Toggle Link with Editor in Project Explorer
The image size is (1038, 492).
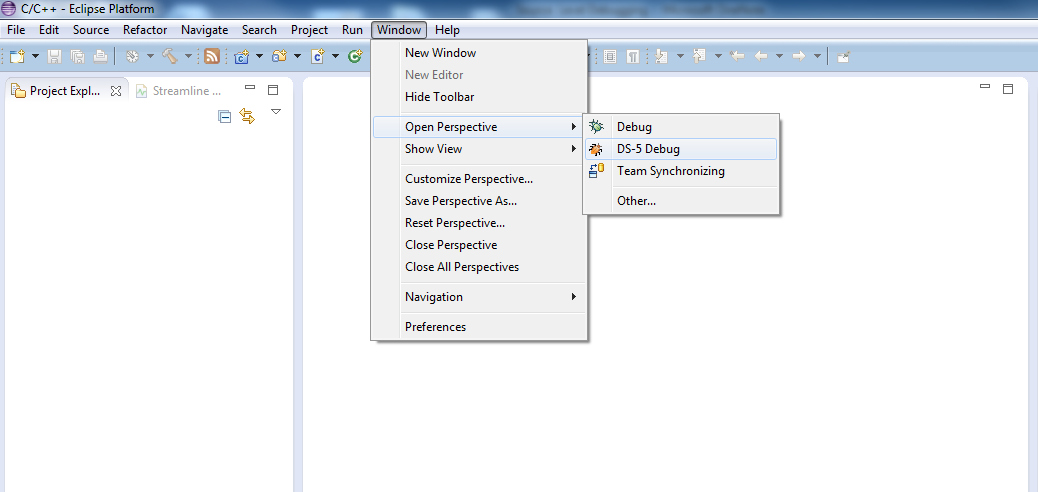click(x=247, y=117)
